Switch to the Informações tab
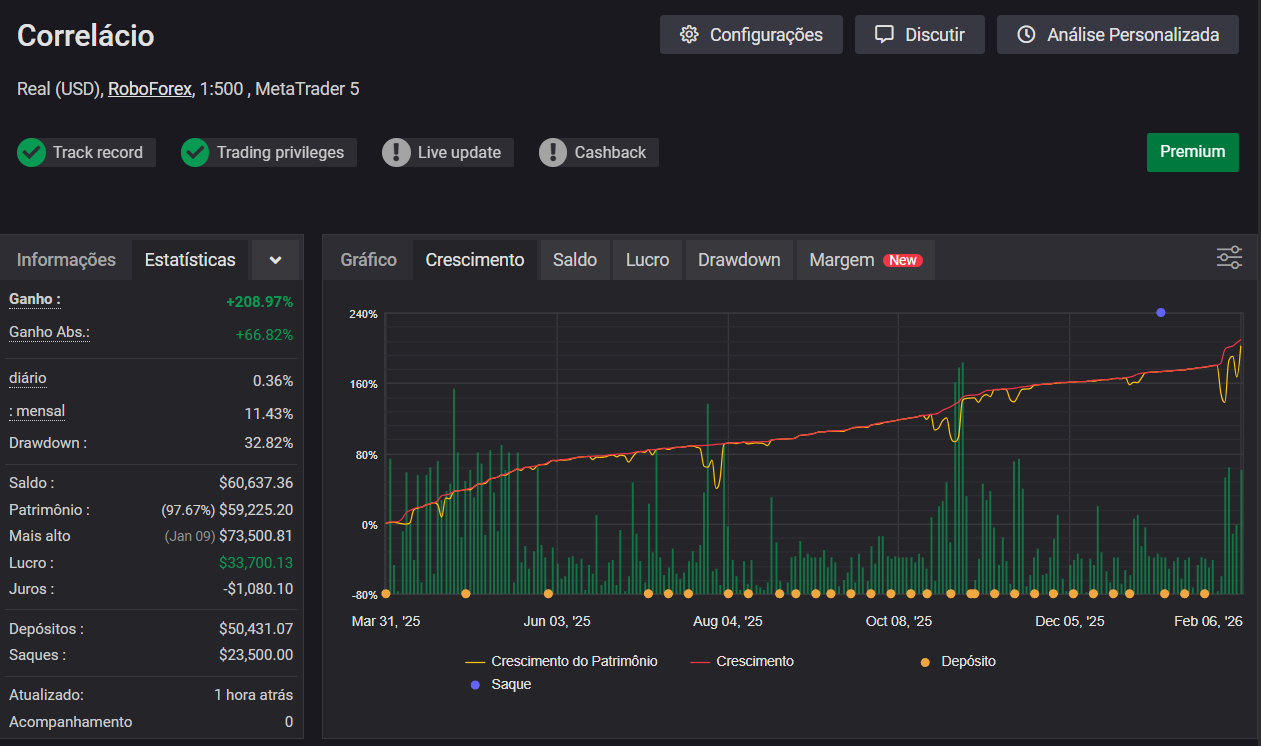Viewport: 1261px width, 746px height. [x=67, y=260]
